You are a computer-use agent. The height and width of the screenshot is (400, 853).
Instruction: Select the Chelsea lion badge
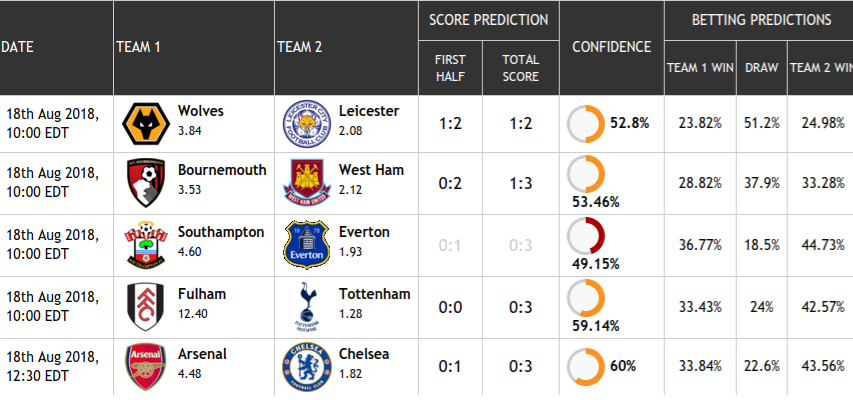point(307,367)
